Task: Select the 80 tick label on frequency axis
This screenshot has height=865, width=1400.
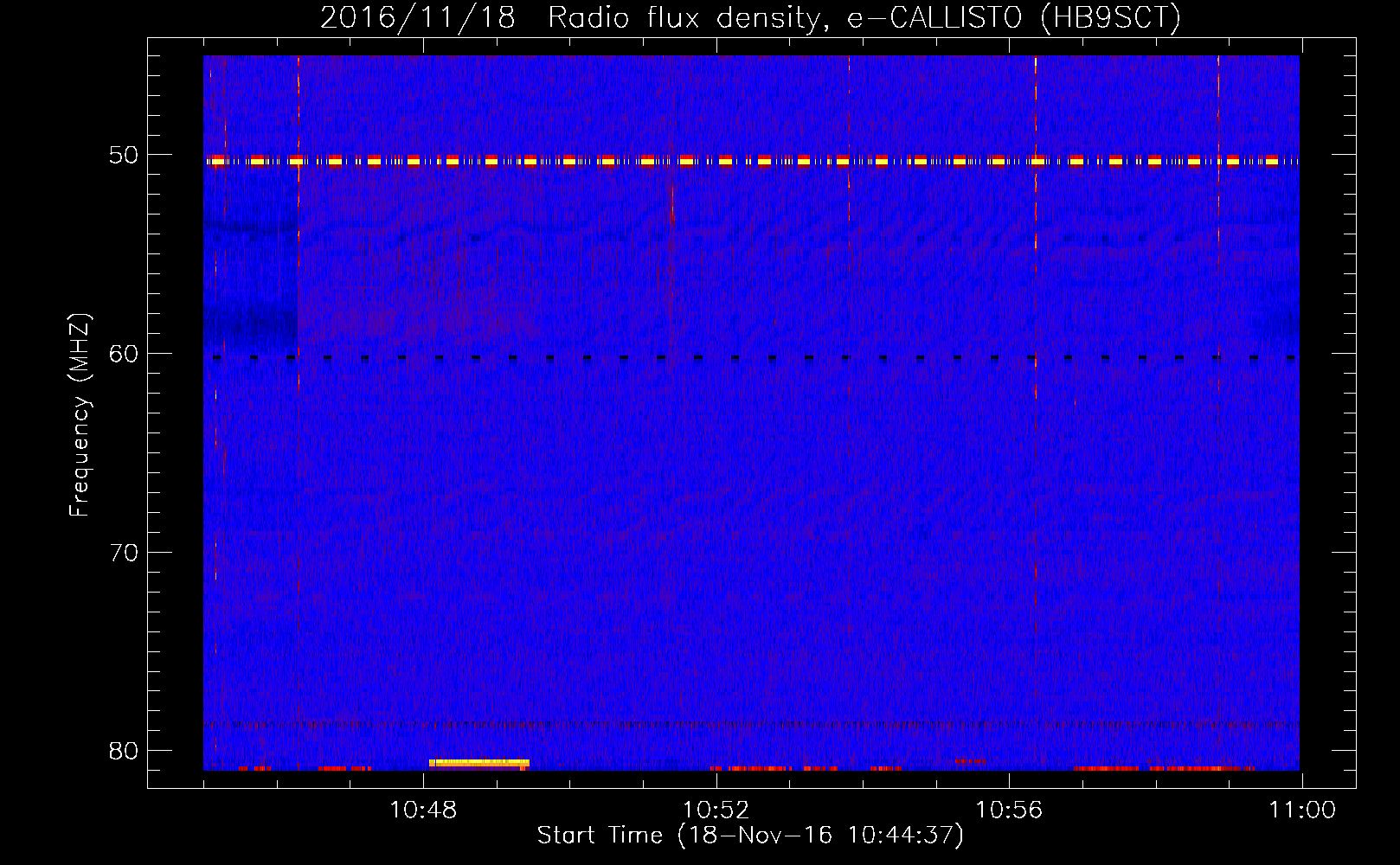Action: 124,751
